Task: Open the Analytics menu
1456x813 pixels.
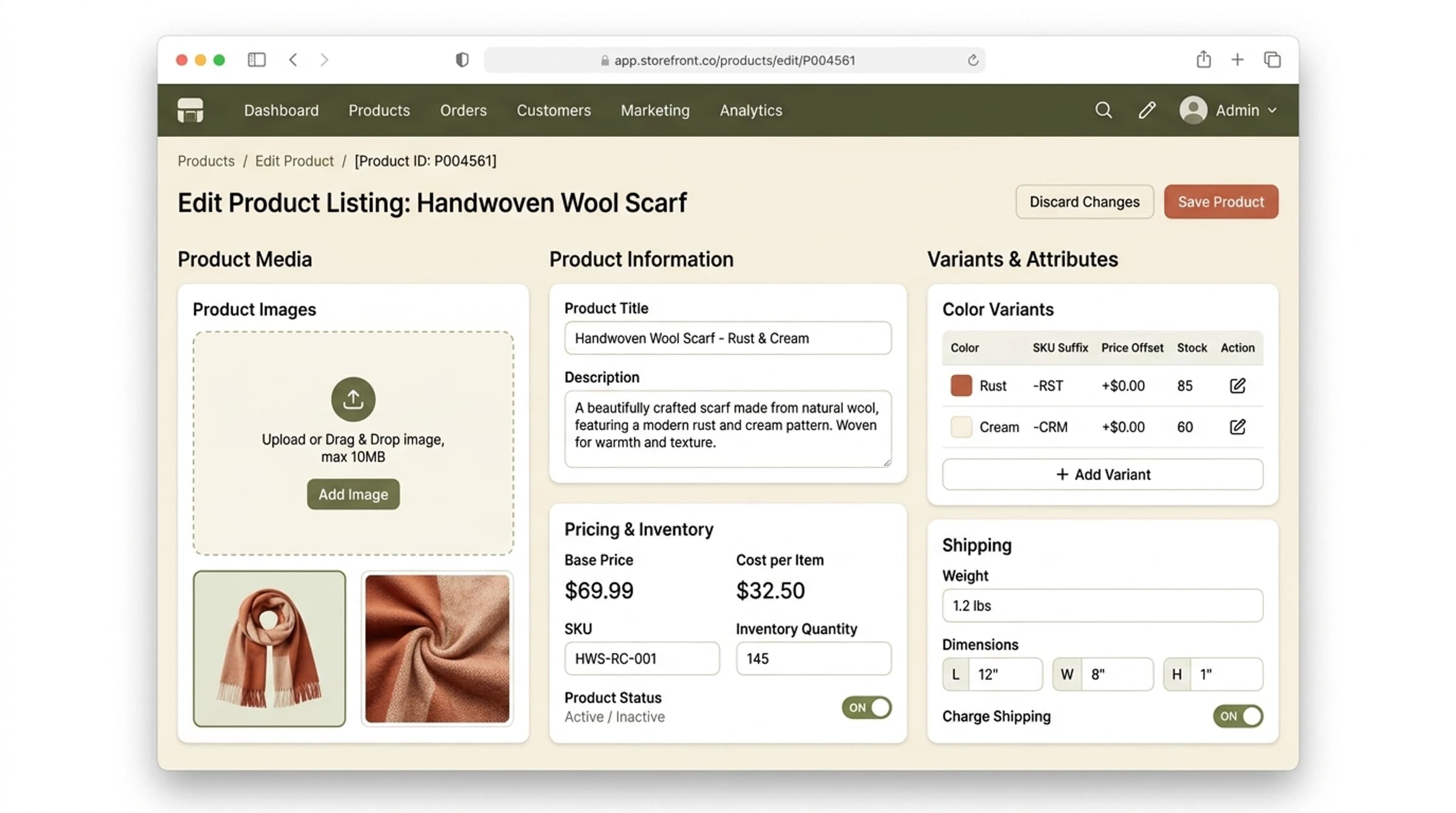Action: point(751,110)
